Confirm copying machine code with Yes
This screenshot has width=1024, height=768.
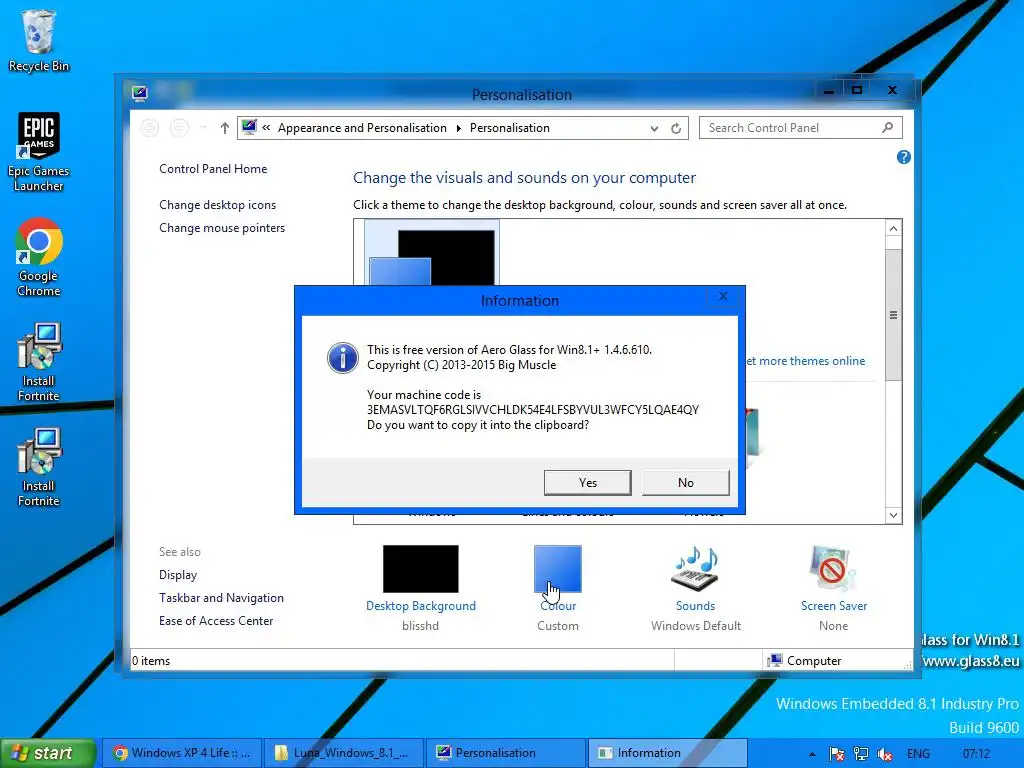[x=587, y=483]
